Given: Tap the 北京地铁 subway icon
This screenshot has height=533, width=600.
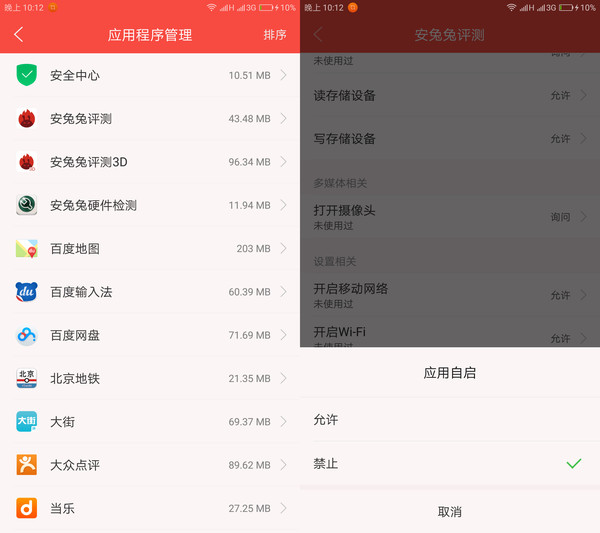Looking at the screenshot, I should [x=27, y=379].
